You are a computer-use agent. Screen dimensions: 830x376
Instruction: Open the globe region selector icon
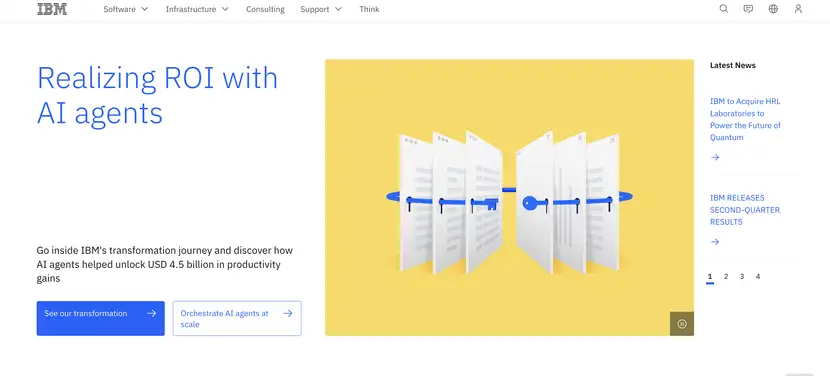tap(773, 9)
